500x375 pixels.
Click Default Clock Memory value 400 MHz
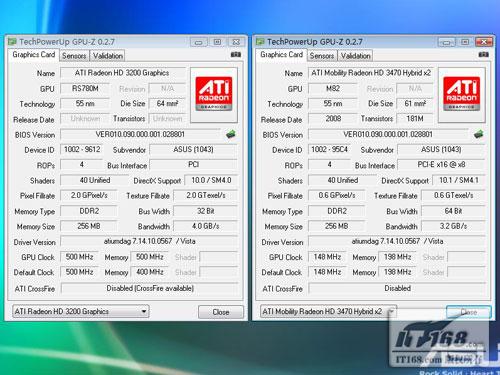point(150,272)
